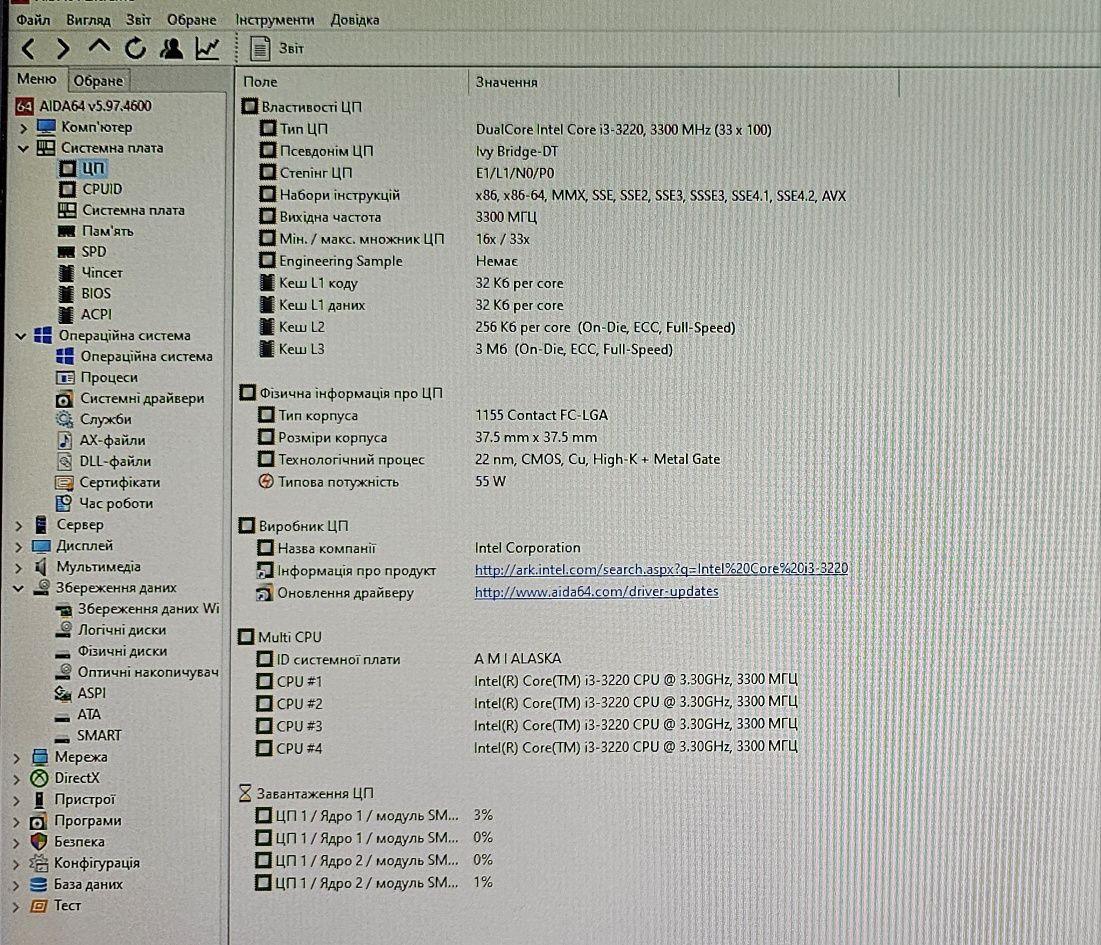1101x945 pixels.
Task: Switch to the Обране tab in sidebar
Action: (x=98, y=80)
